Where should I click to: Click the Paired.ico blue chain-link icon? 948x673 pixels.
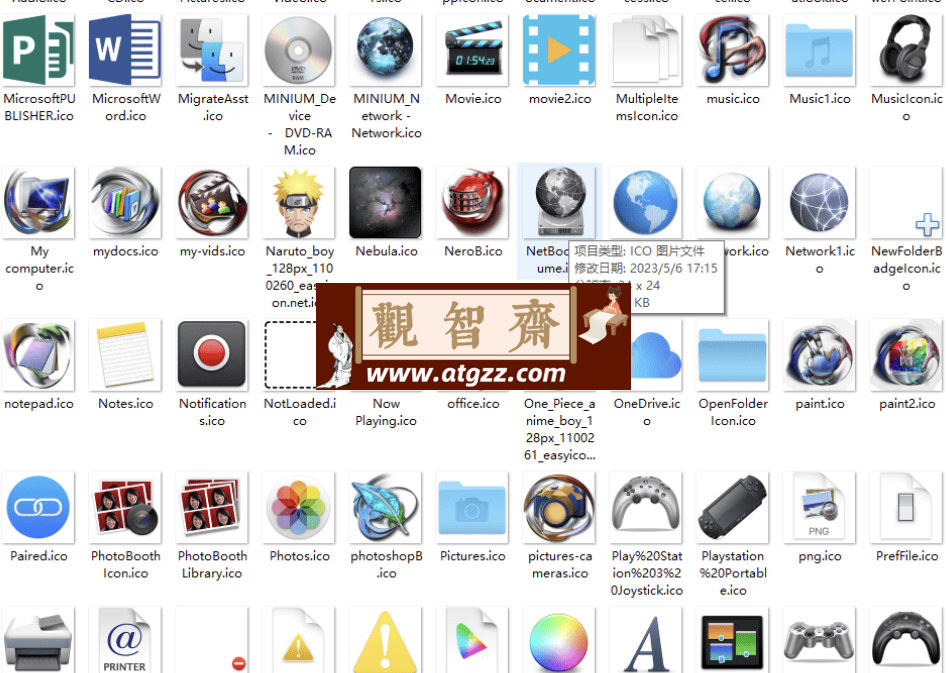(x=39, y=507)
